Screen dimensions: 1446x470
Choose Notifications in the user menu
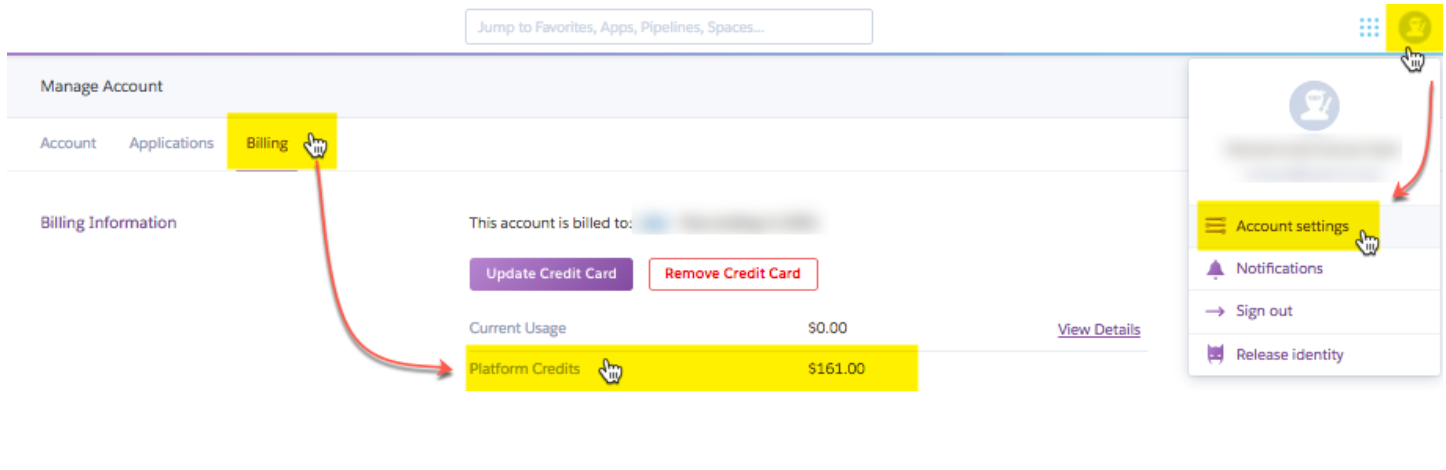tap(1279, 269)
